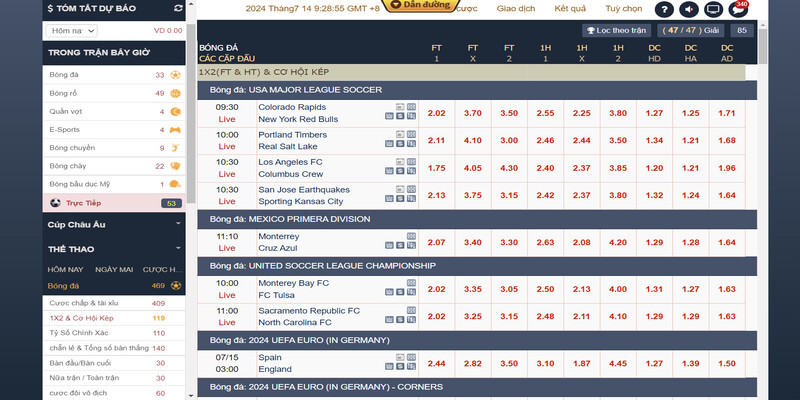
Task: Open grid scoreboard icon for Colorado Rapids match
Action: pos(411,107)
